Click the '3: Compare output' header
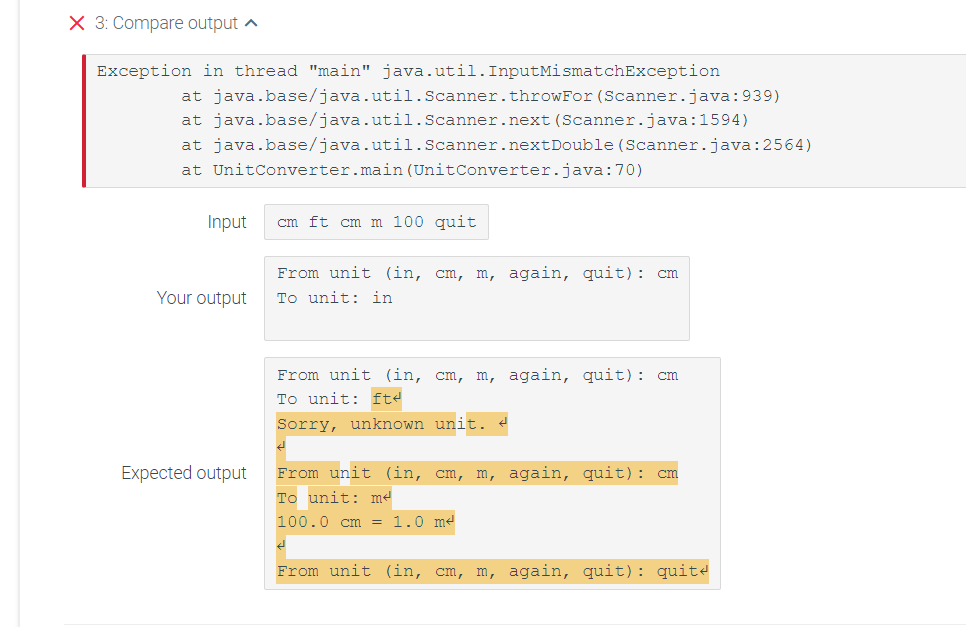This screenshot has height=627, width=966. click(x=166, y=23)
